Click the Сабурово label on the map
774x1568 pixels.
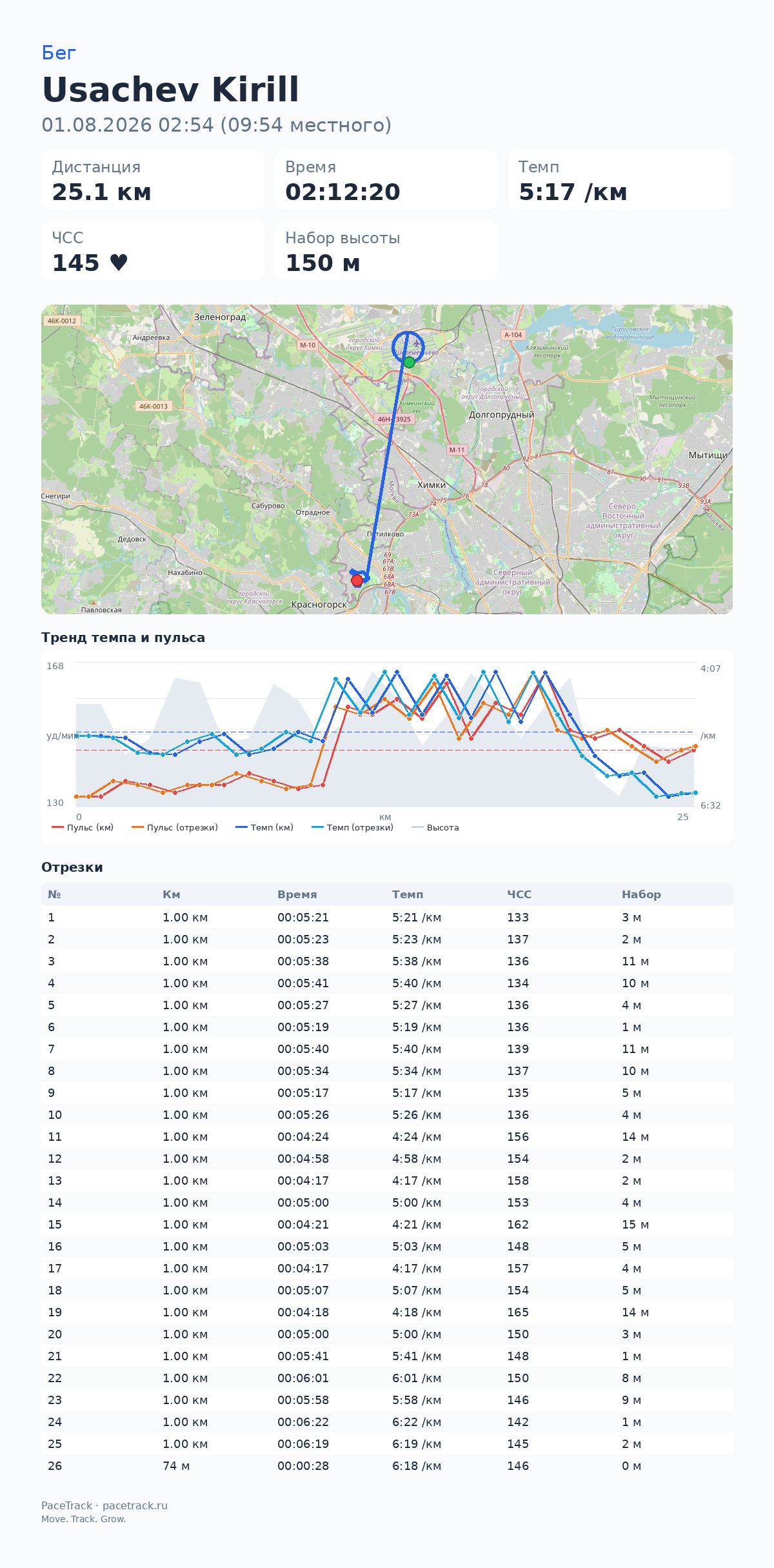tap(268, 506)
